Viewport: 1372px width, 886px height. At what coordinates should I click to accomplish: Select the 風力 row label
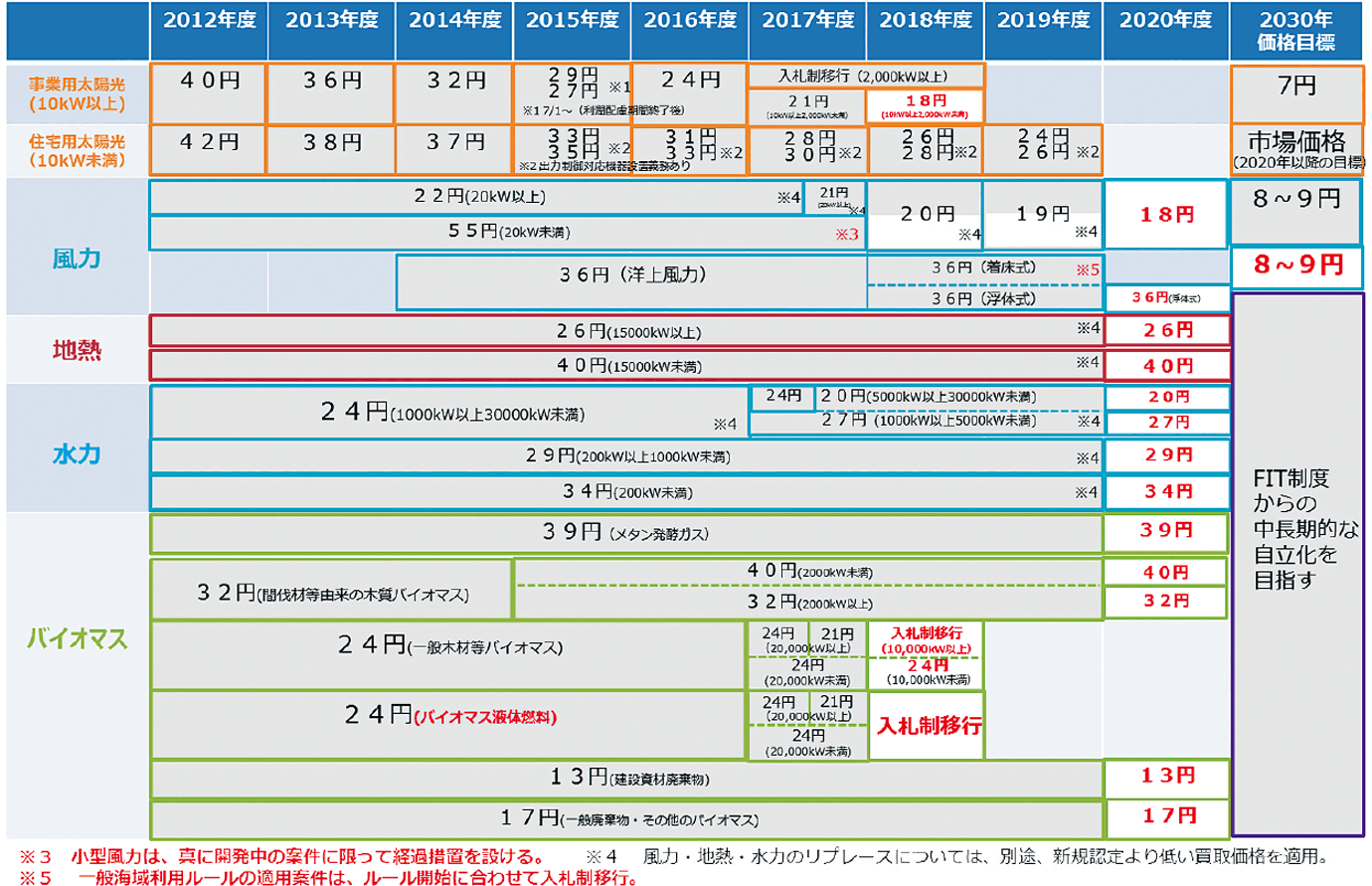point(77,260)
